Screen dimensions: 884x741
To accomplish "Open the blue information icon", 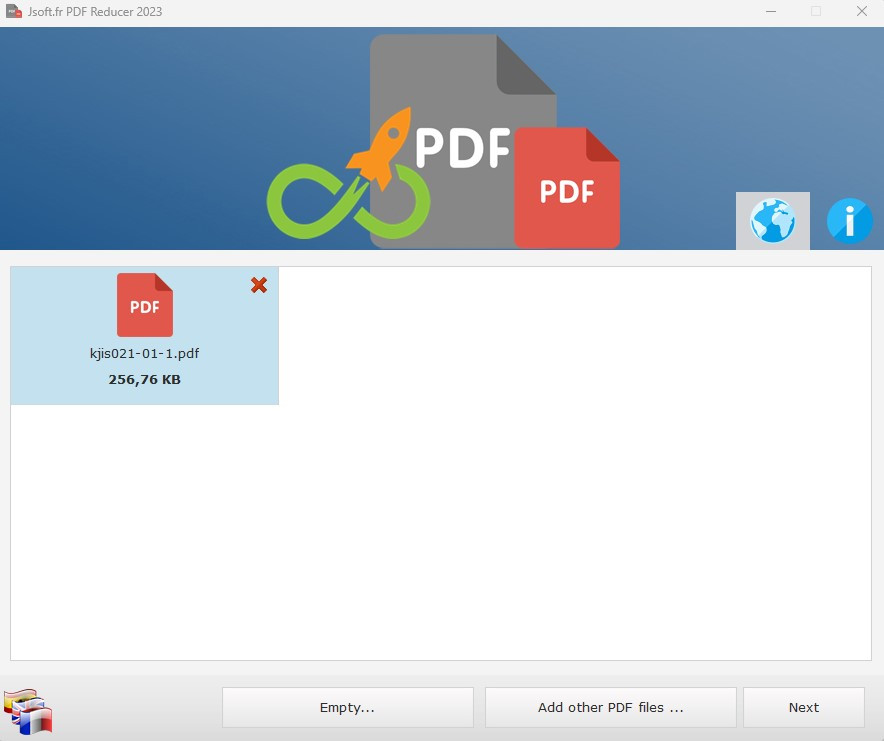I will click(x=850, y=220).
